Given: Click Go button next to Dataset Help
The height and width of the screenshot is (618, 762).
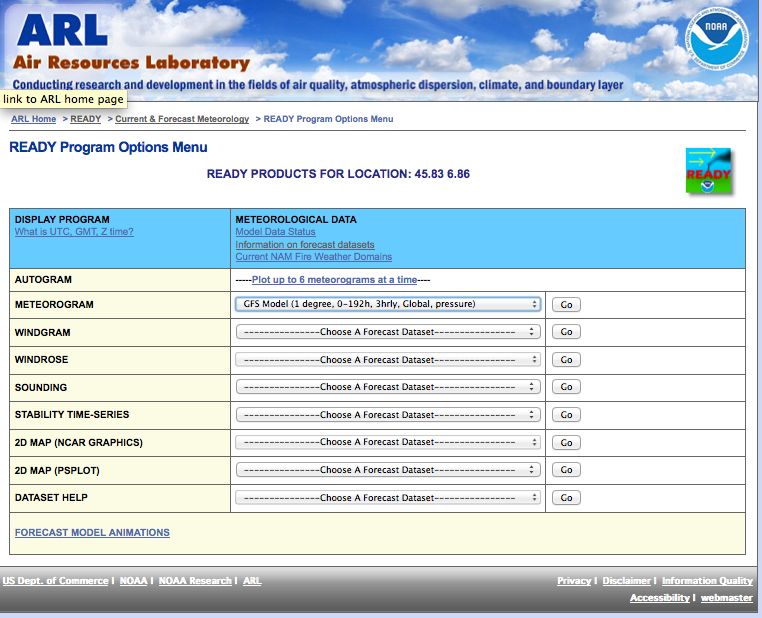Looking at the screenshot, I should coord(566,497).
